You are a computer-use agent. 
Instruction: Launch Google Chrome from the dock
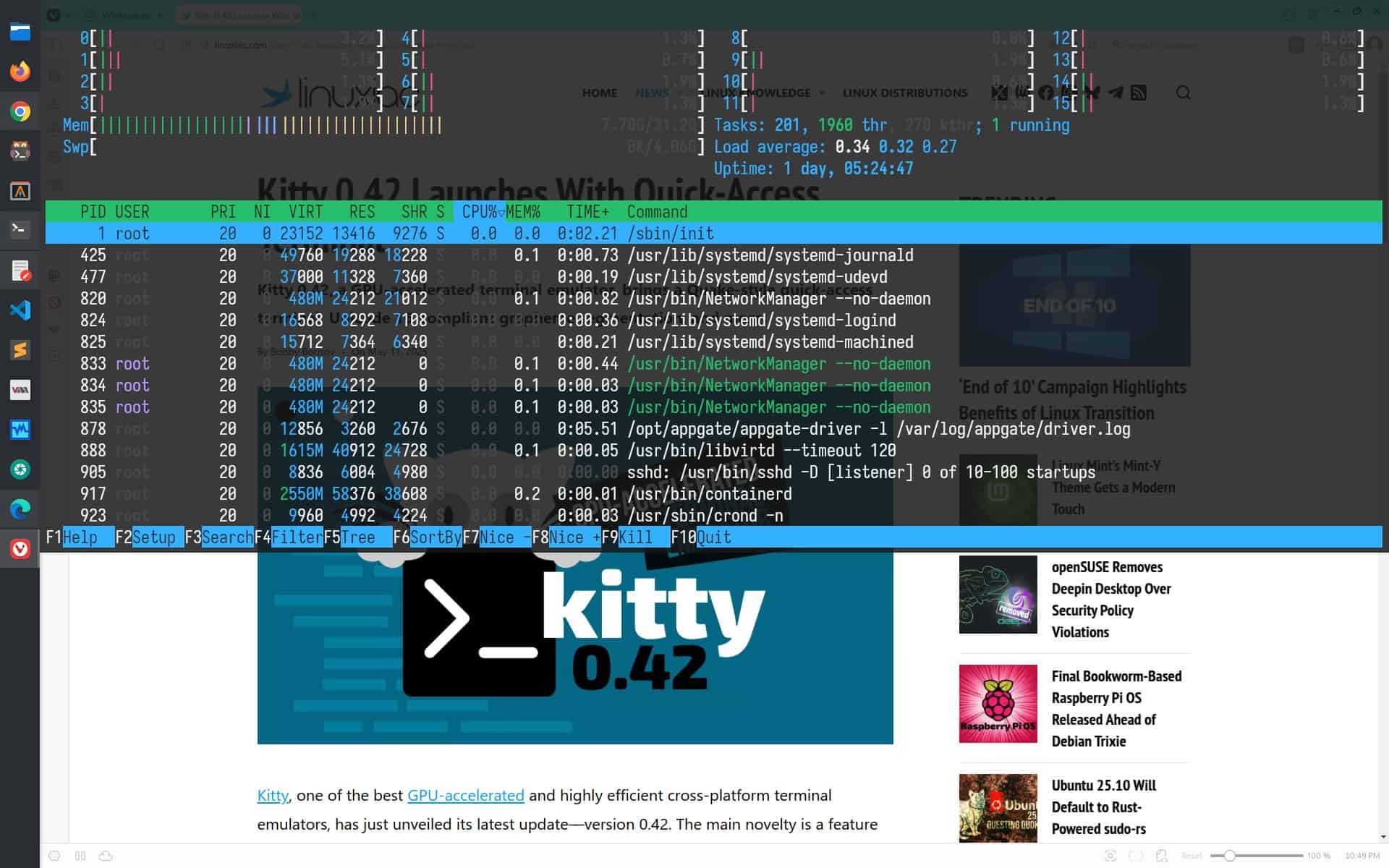point(20,112)
